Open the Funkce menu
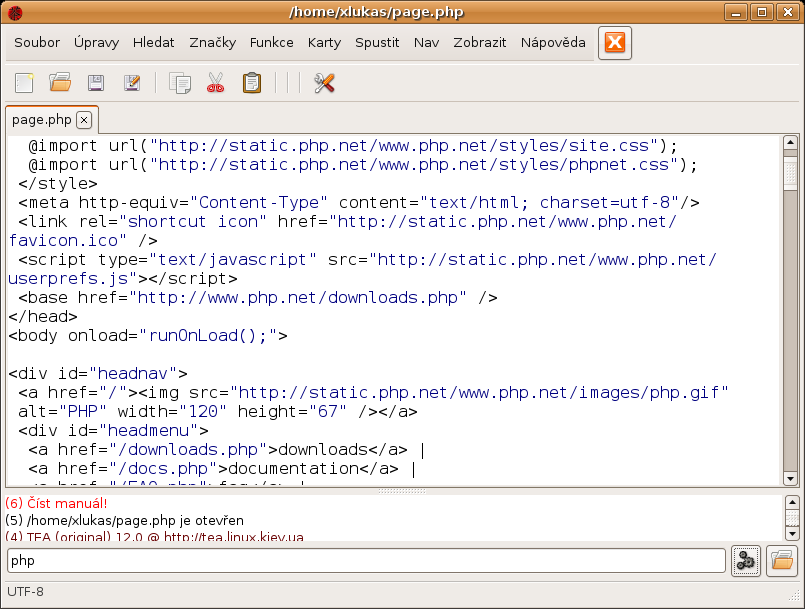805x609 pixels. click(272, 43)
